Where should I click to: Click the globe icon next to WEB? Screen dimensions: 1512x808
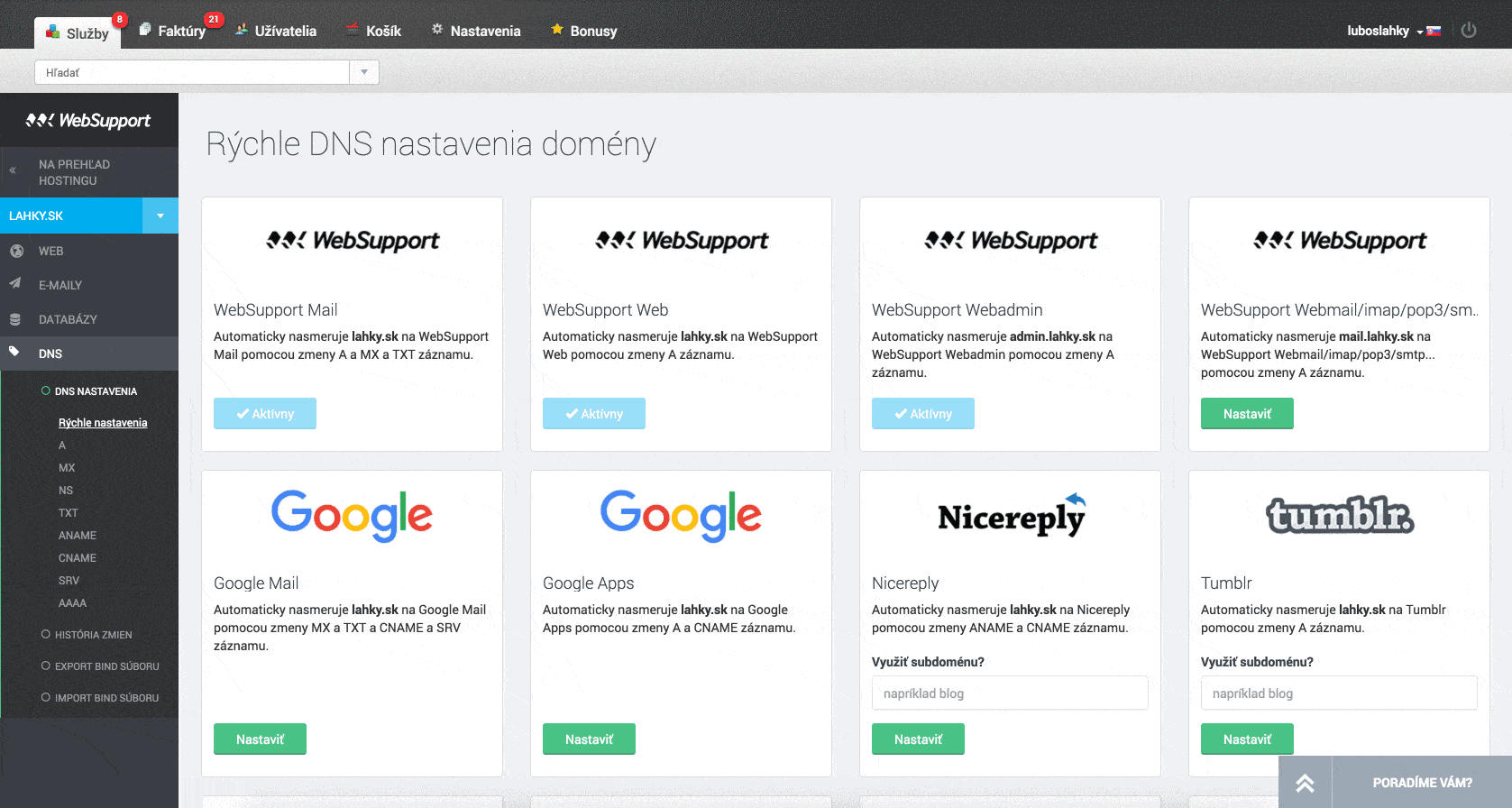[16, 251]
